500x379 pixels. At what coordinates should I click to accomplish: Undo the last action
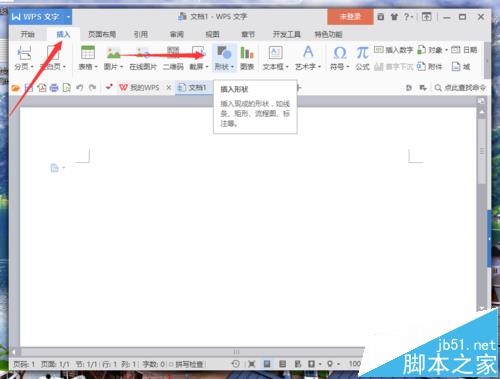click(79, 88)
